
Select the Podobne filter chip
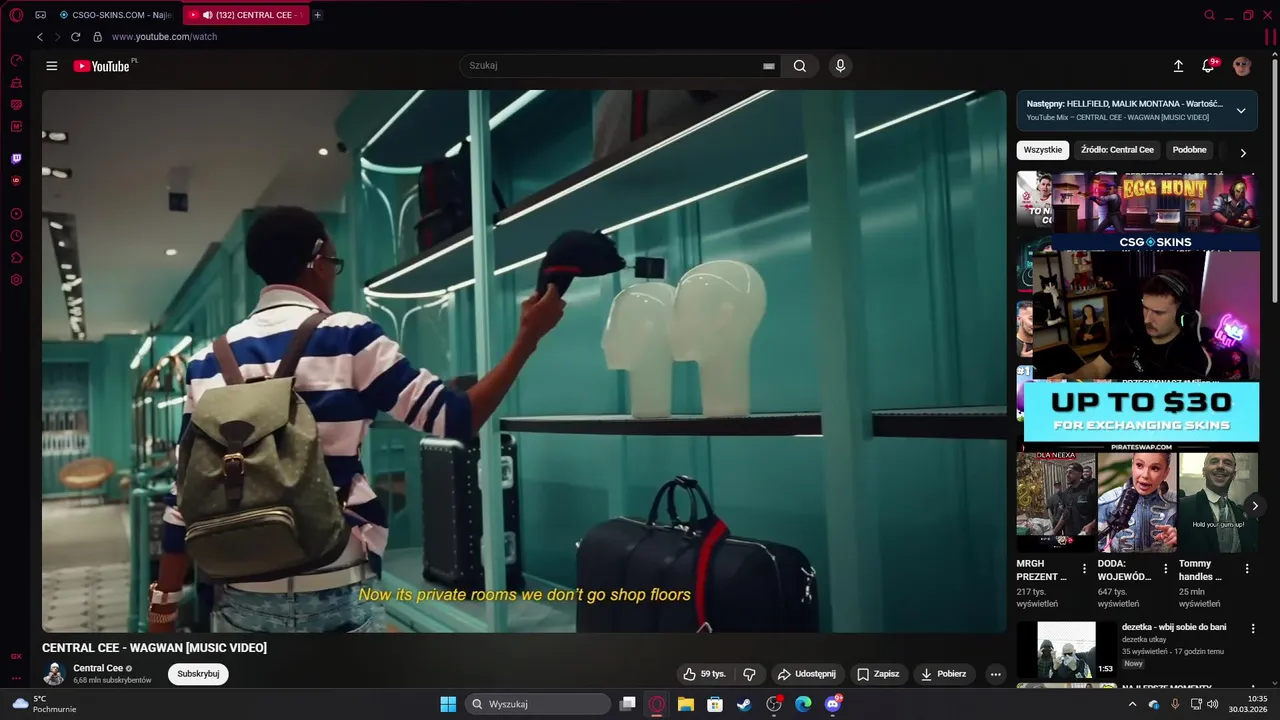[x=1190, y=150]
